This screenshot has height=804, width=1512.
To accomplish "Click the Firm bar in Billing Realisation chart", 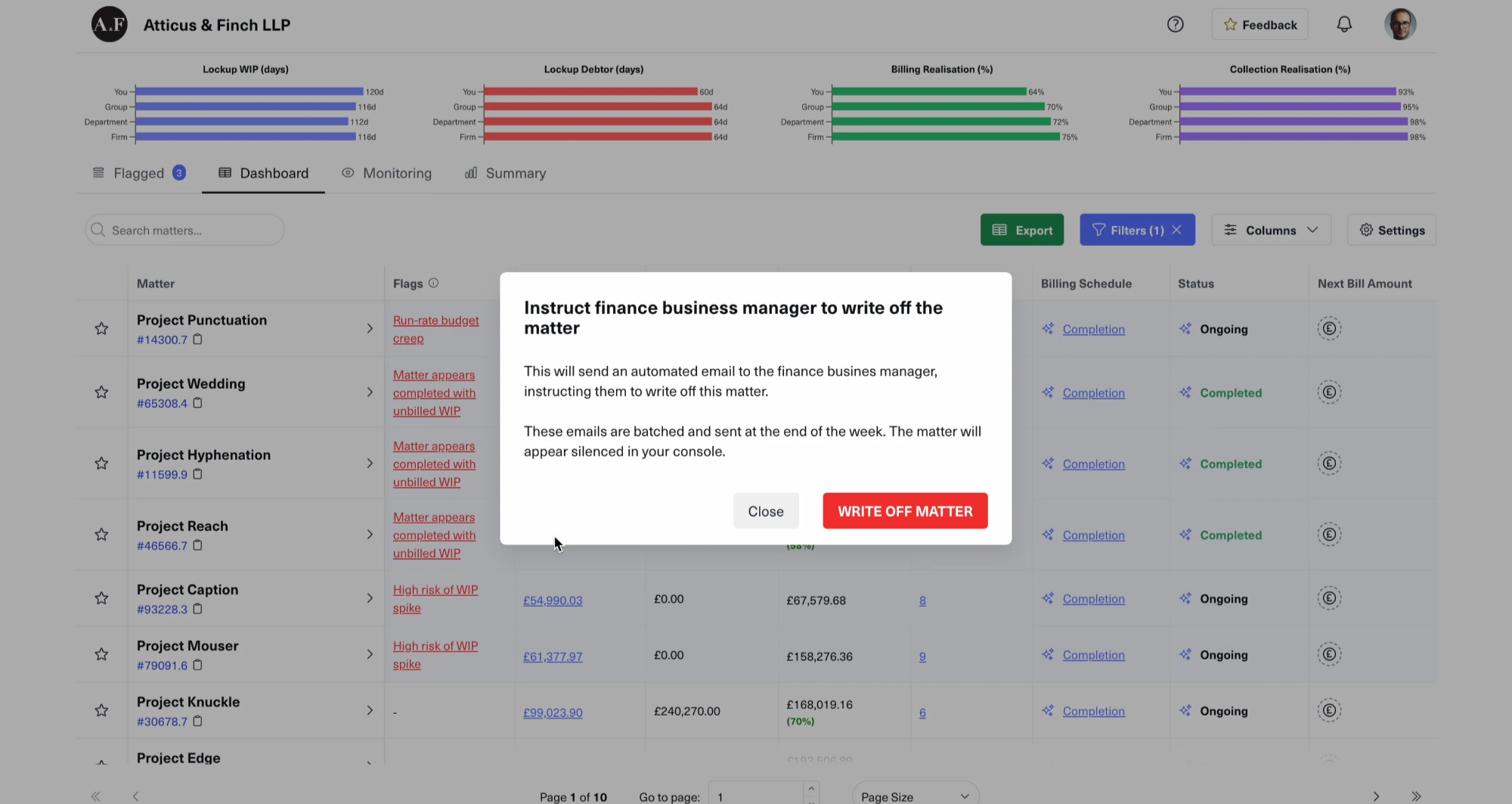I will 945,137.
